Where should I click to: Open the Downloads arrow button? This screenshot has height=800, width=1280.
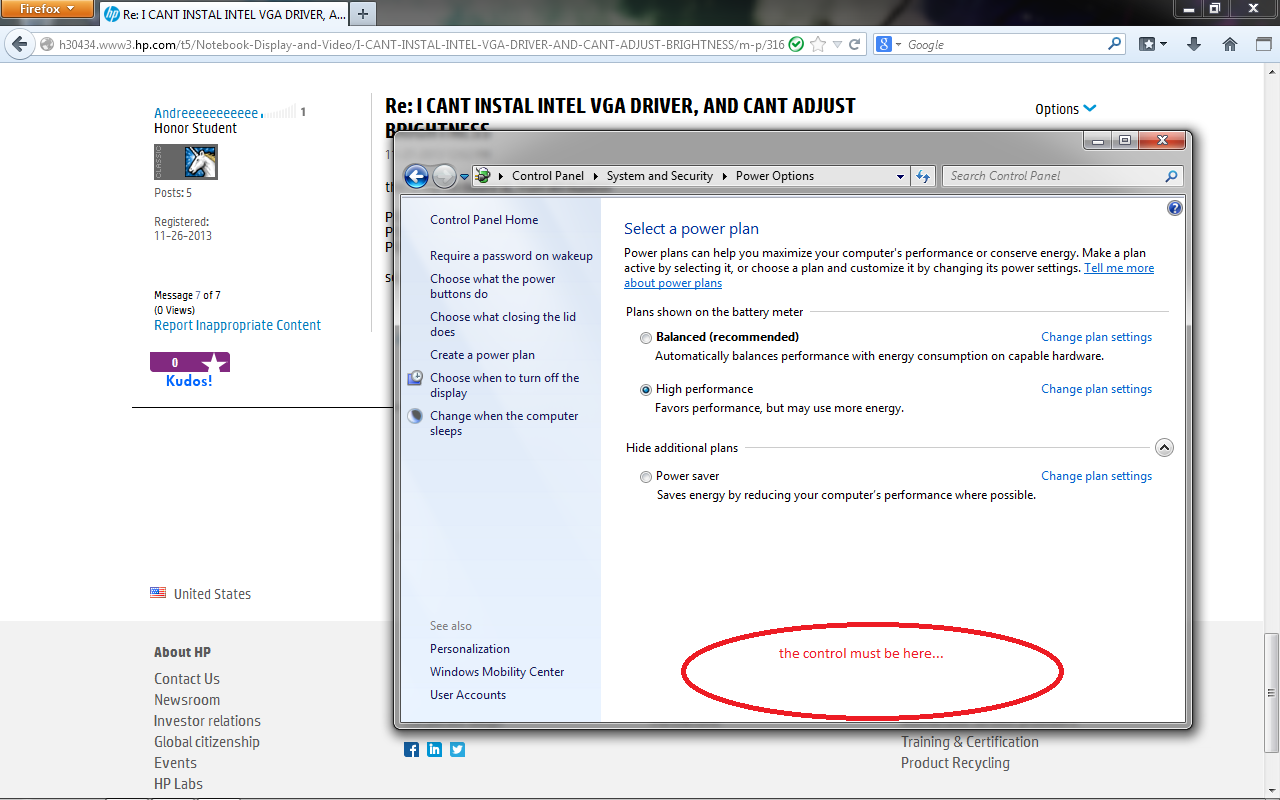point(1194,44)
